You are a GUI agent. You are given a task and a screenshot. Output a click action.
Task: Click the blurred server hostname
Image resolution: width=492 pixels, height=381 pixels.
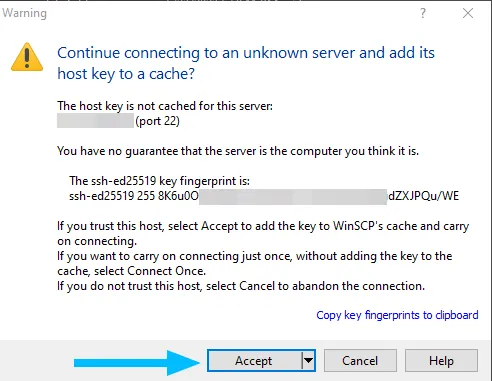95,121
